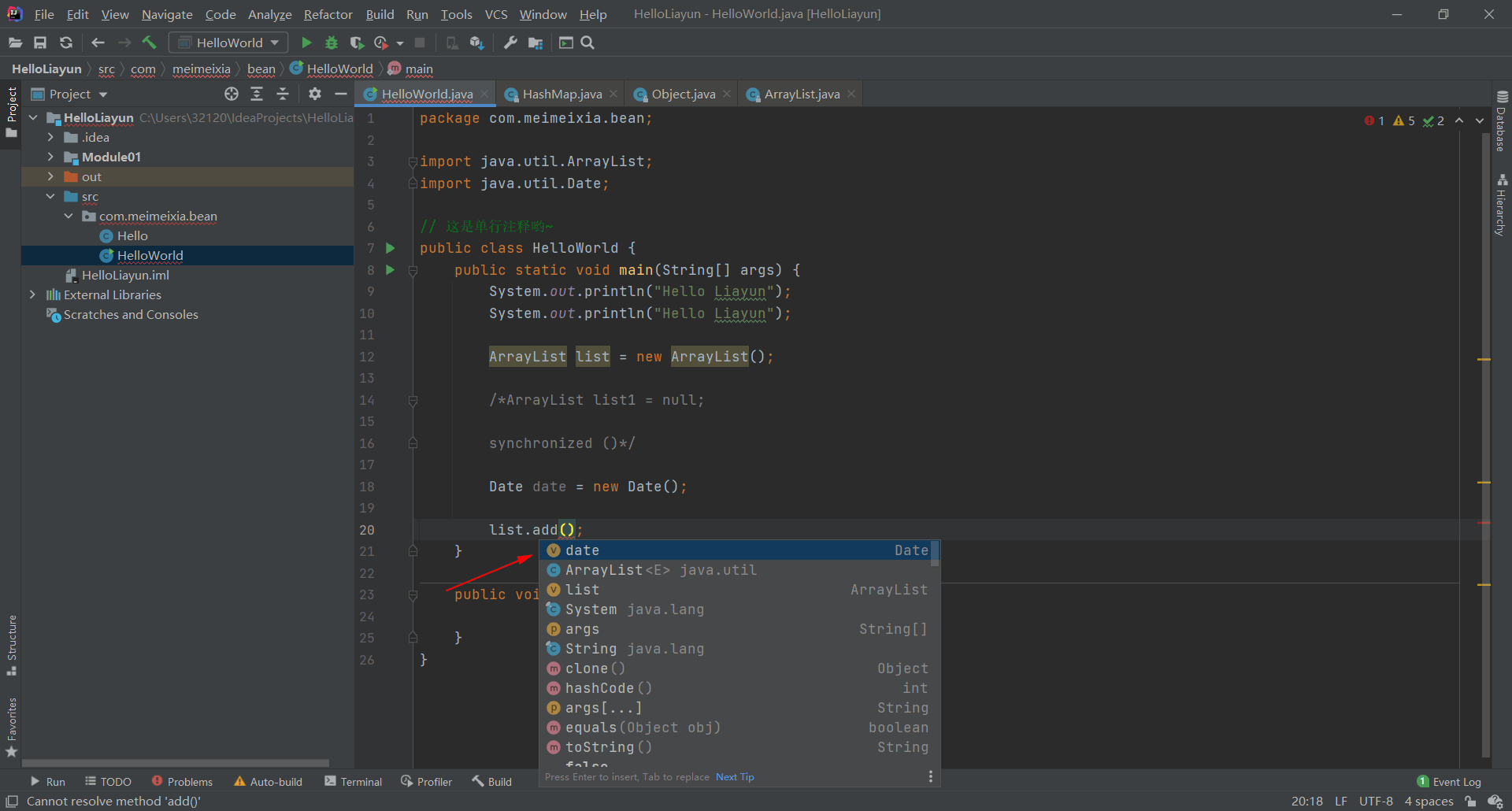Open the Project view dropdown

coord(69,94)
